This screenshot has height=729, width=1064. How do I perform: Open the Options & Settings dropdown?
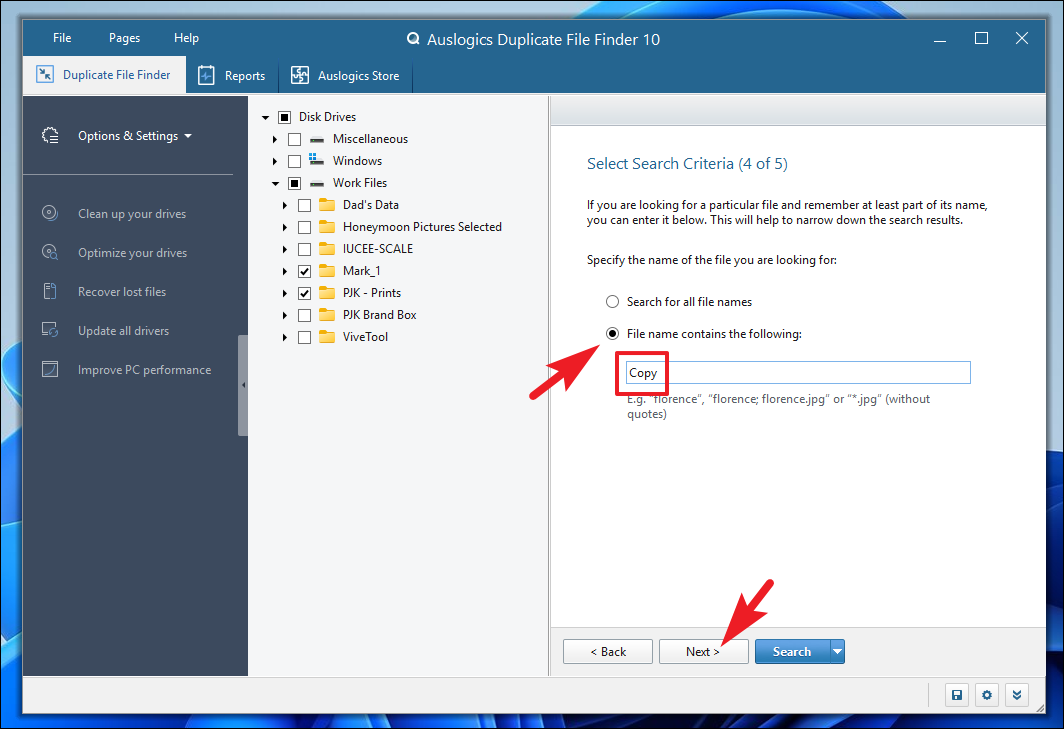pos(135,136)
